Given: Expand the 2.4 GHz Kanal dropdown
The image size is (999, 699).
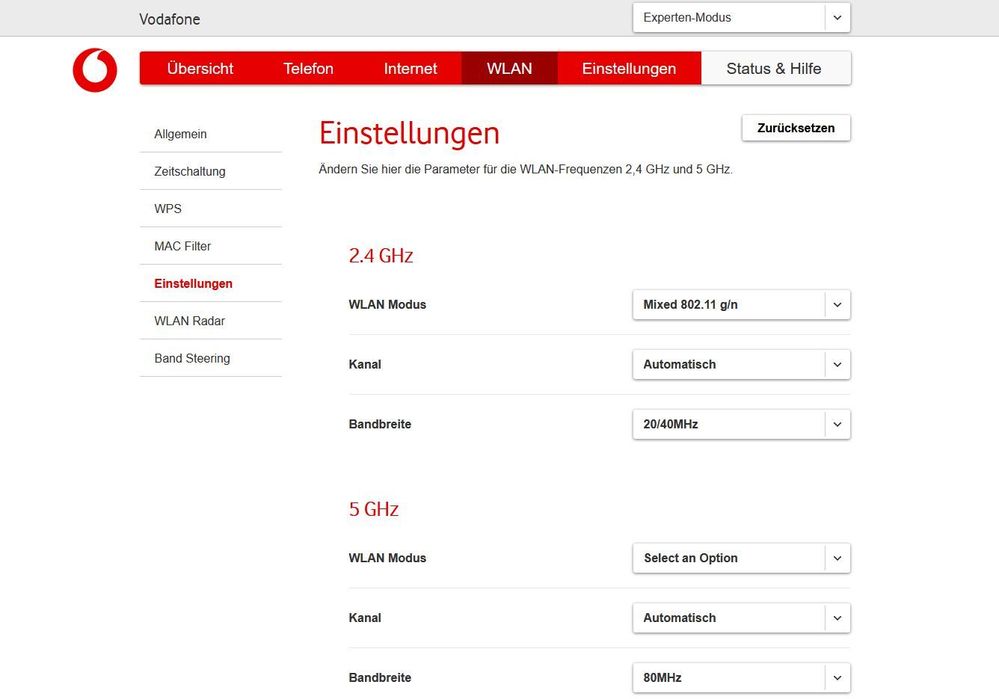Looking at the screenshot, I should (x=740, y=364).
